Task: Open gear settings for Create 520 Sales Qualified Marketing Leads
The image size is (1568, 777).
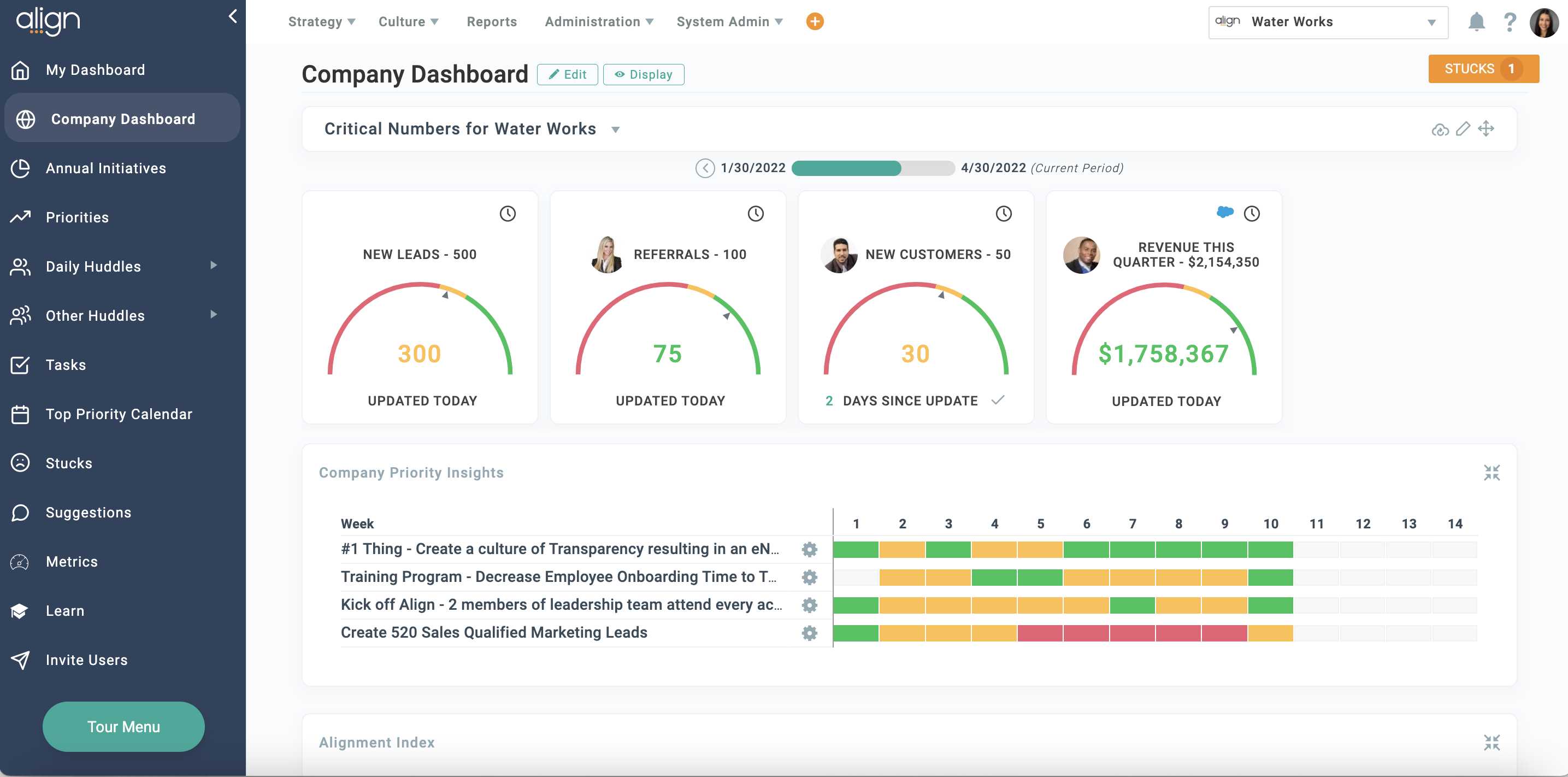Action: pos(809,633)
